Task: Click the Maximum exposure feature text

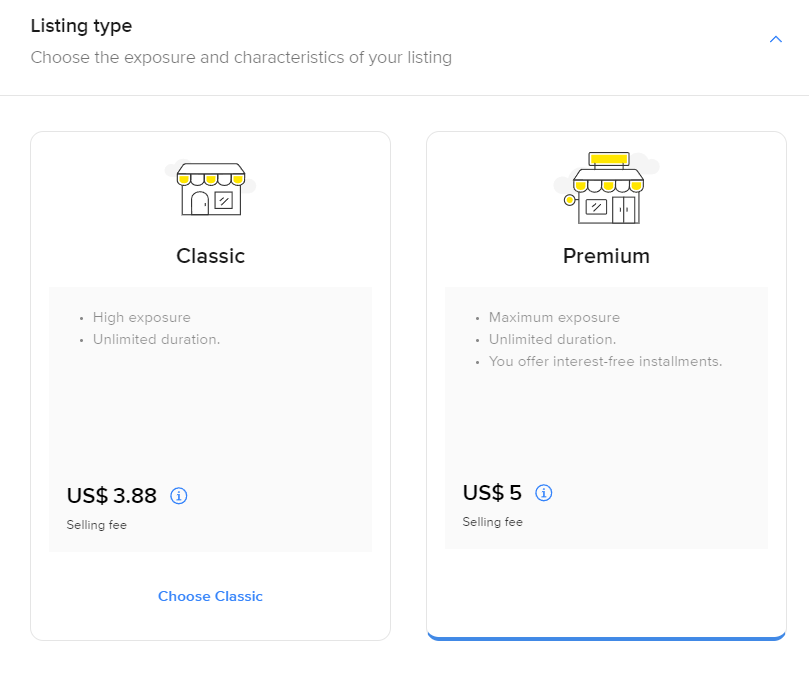Action: pyautogui.click(x=554, y=318)
